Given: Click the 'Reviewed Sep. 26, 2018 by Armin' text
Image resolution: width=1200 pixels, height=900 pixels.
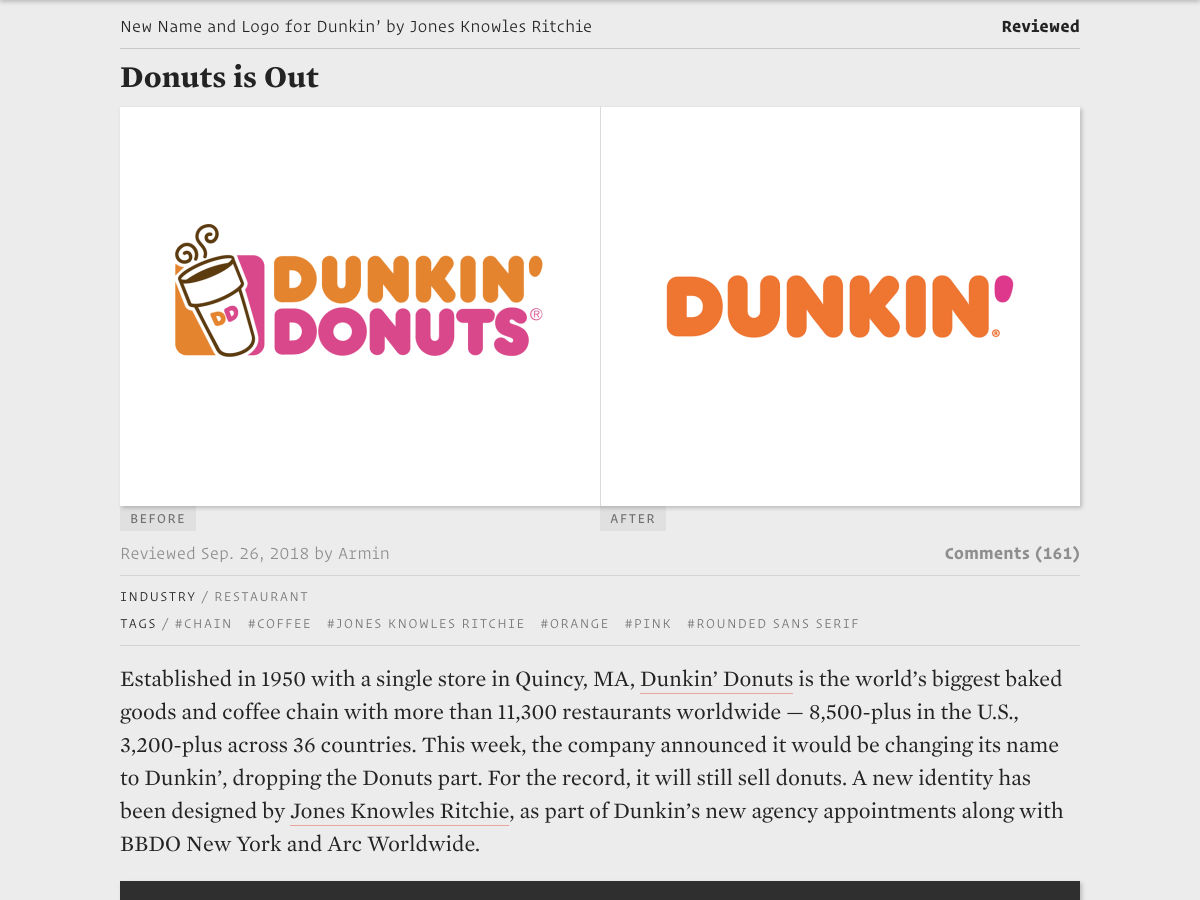Looking at the screenshot, I should coord(255,553).
